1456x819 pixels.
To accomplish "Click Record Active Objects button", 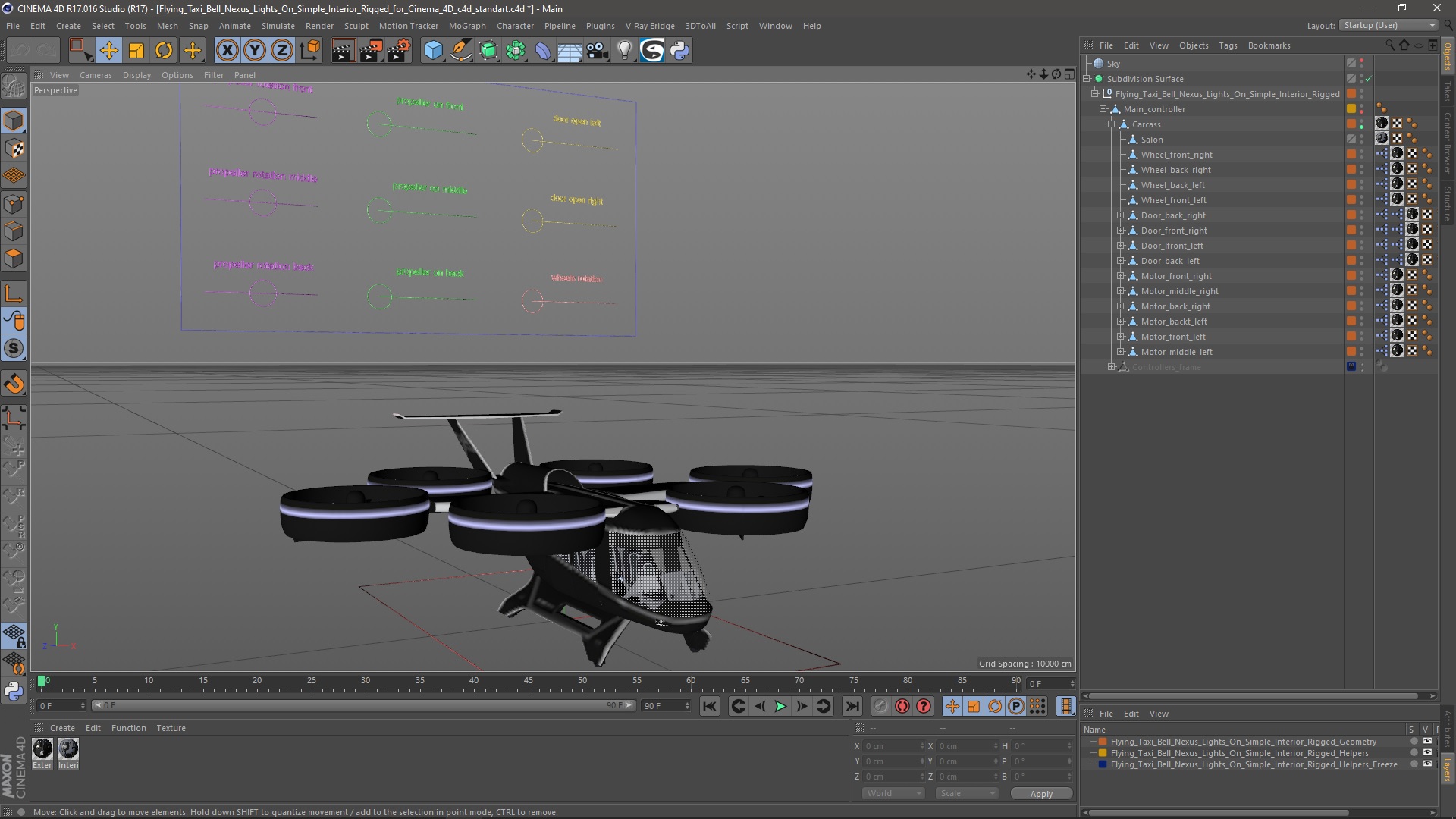I will click(x=880, y=706).
